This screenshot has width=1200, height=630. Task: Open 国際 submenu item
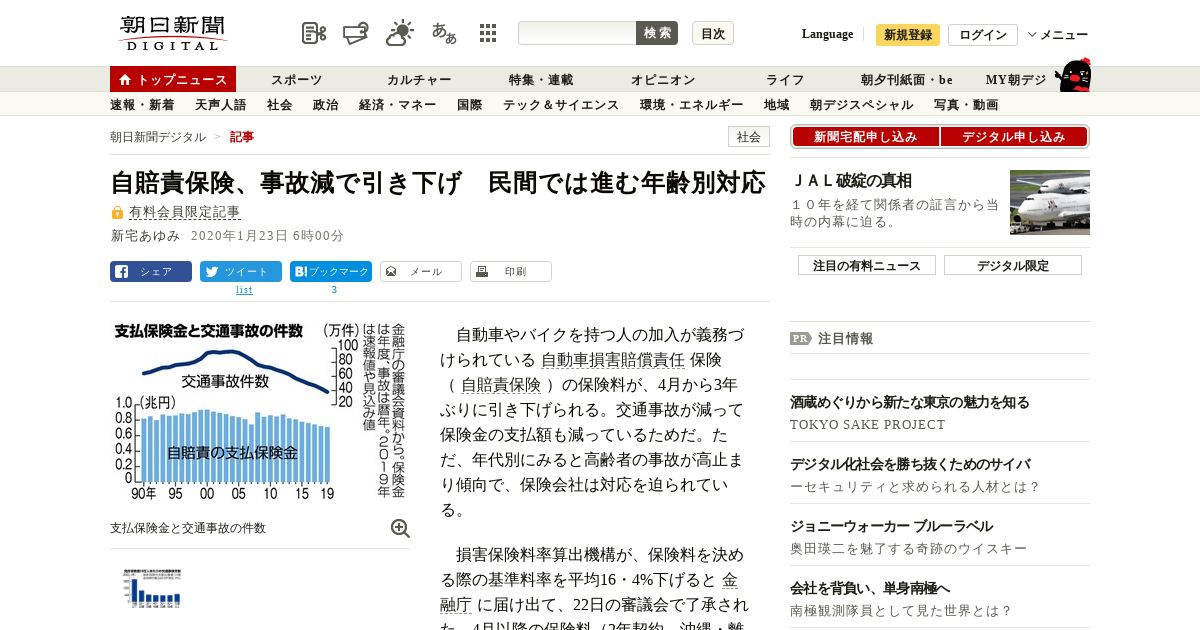(469, 104)
